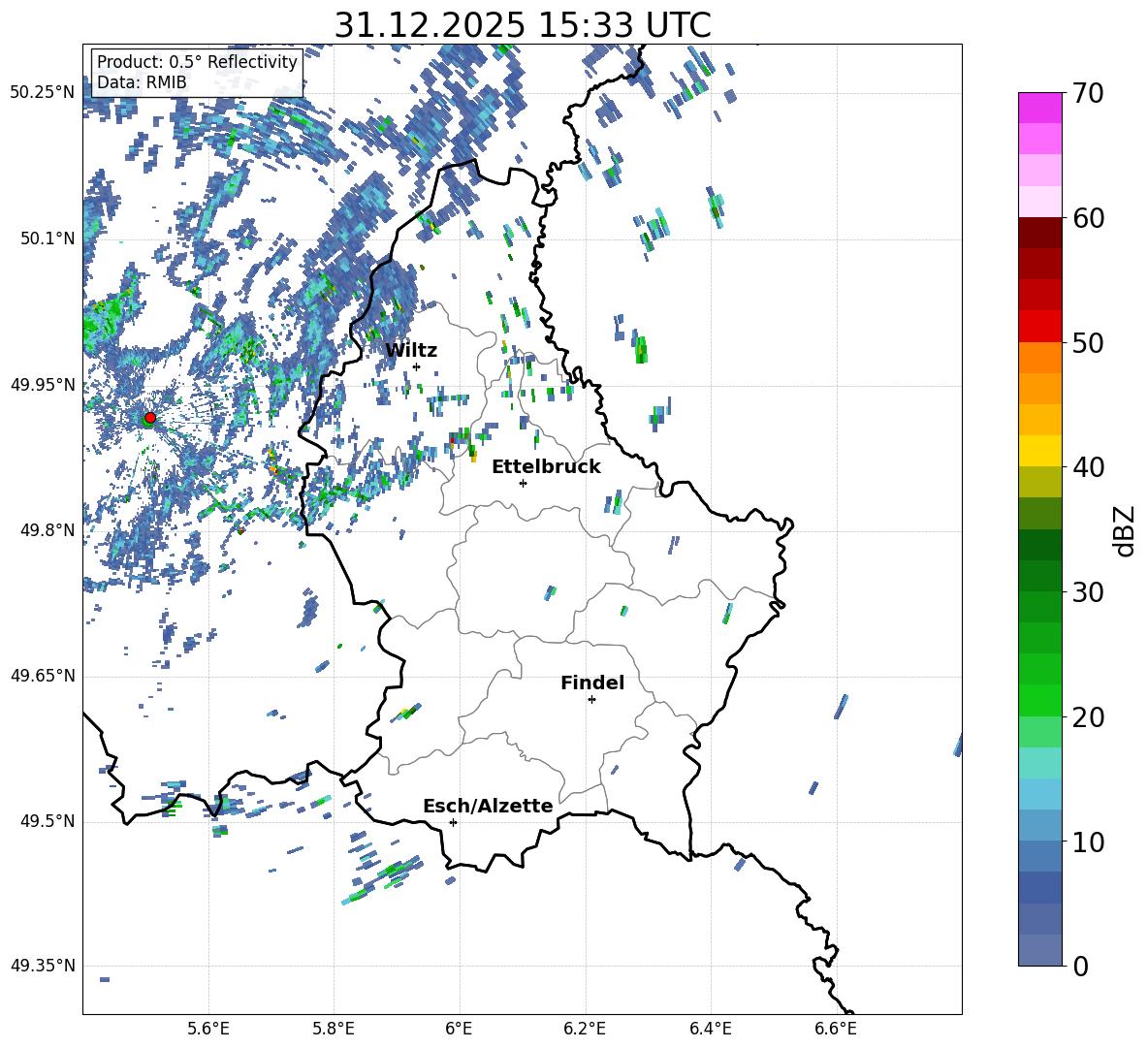Image resolution: width=1148 pixels, height=1048 pixels.
Task: Click the magenta top segment of colorbar
Action: [x=1040, y=108]
